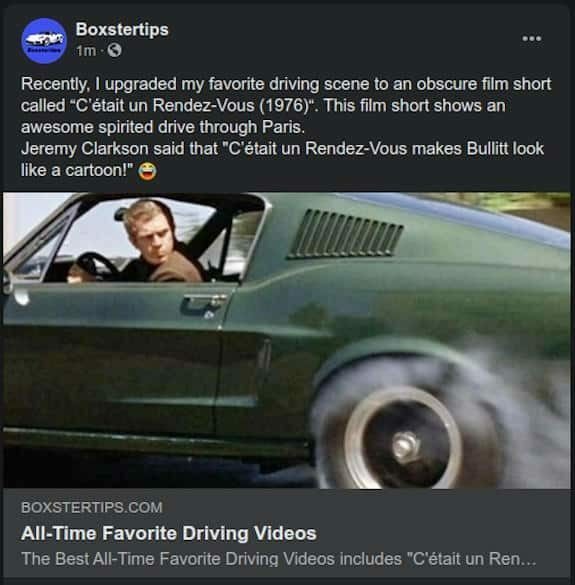Click the steering wheel in the photo
This screenshot has width=575, height=585.
[93, 266]
